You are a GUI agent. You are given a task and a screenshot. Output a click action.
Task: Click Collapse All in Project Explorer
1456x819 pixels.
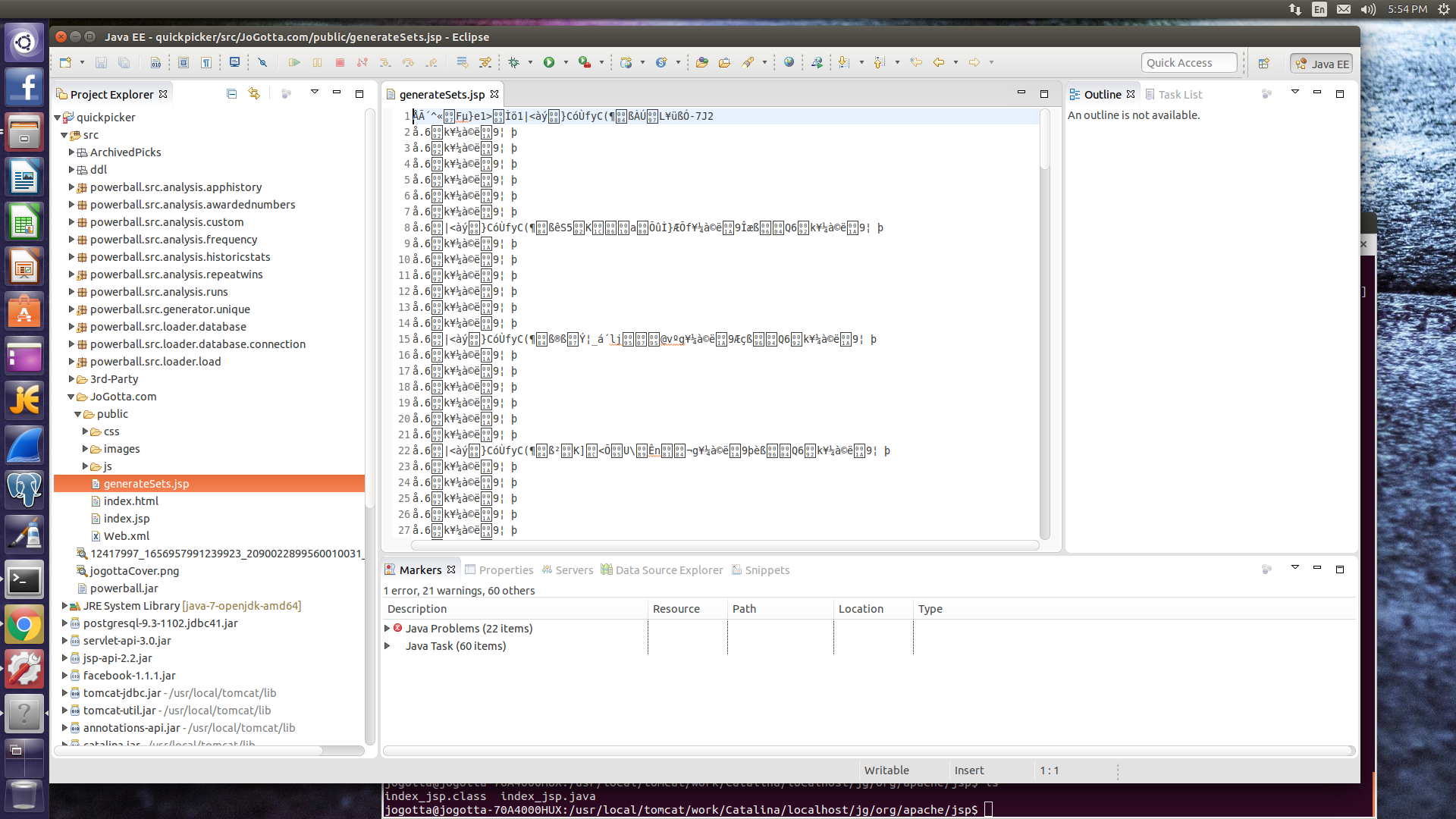point(231,93)
